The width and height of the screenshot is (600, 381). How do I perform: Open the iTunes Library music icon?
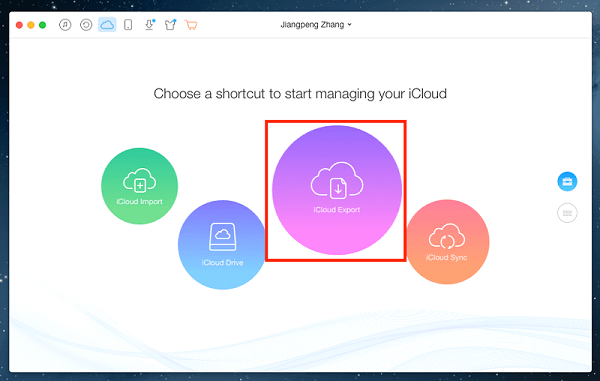65,25
